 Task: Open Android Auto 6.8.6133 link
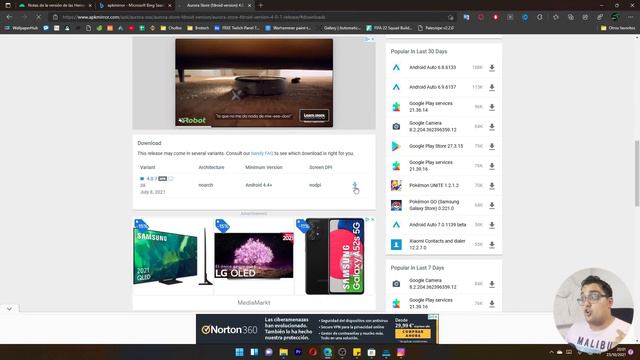(x=432, y=68)
